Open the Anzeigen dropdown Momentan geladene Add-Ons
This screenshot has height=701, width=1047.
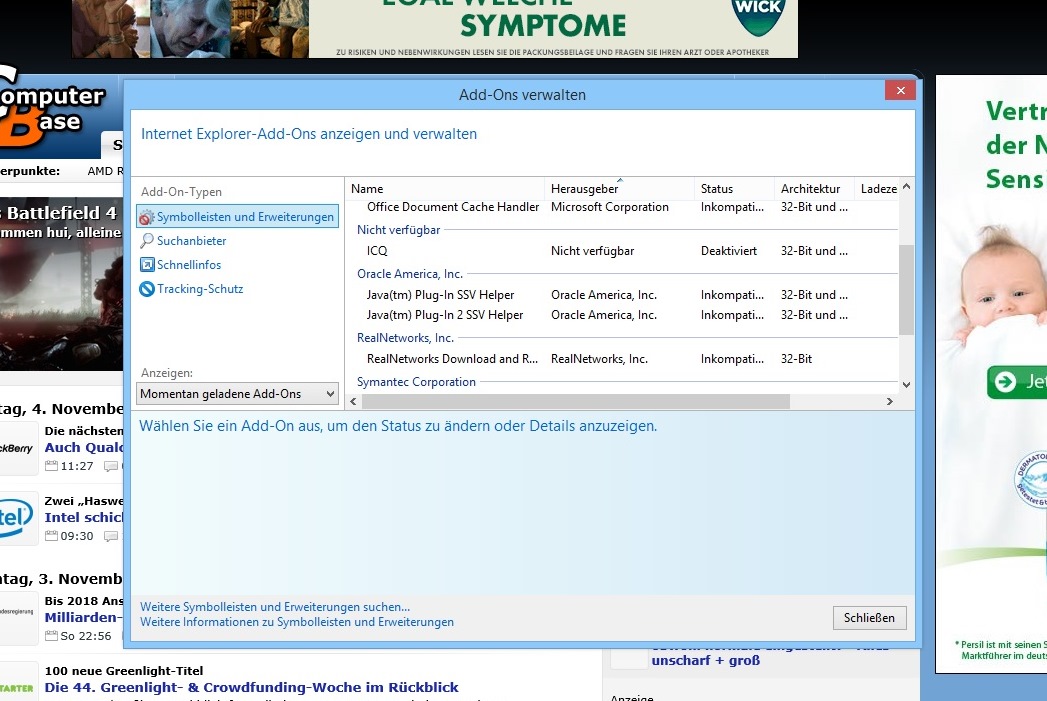pyautogui.click(x=238, y=394)
